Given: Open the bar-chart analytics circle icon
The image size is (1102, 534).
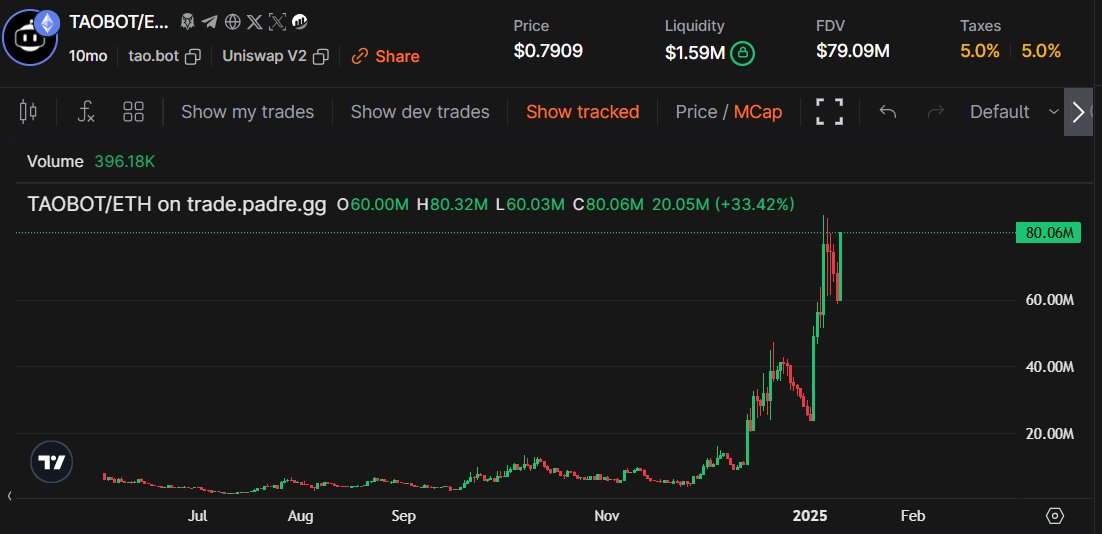Looking at the screenshot, I should 299,22.
